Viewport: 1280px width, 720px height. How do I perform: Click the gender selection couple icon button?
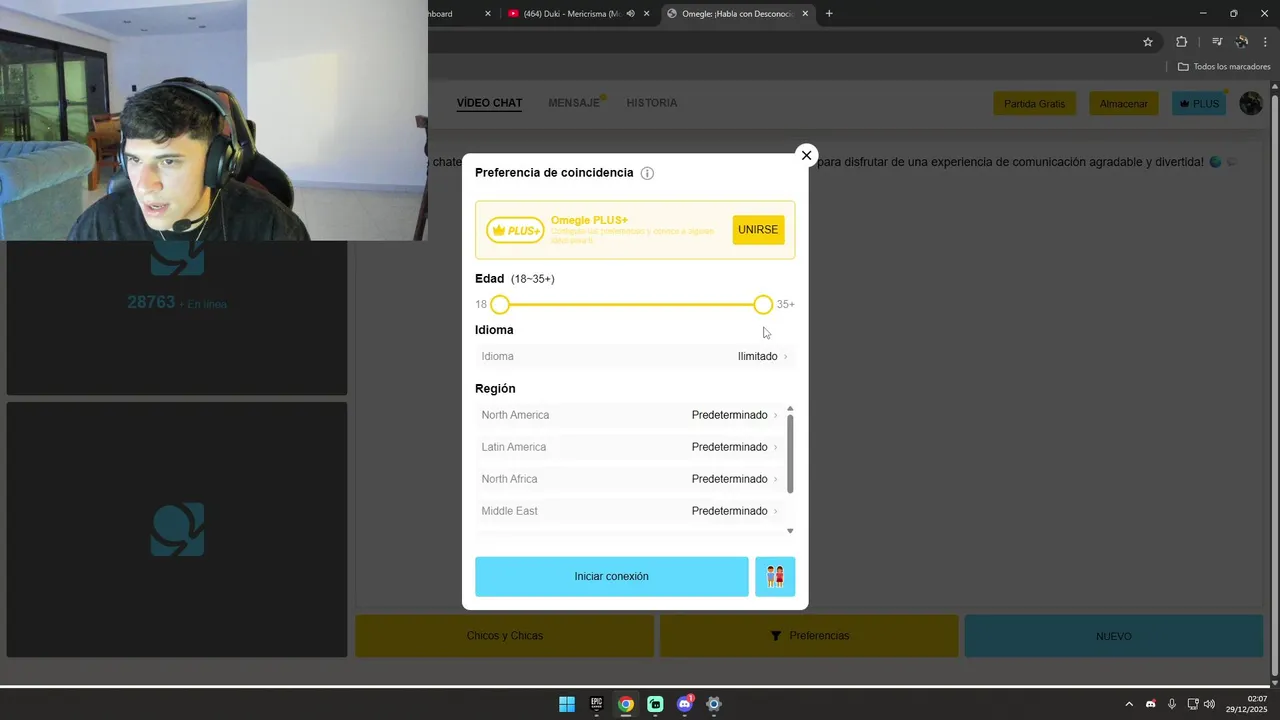coord(775,576)
